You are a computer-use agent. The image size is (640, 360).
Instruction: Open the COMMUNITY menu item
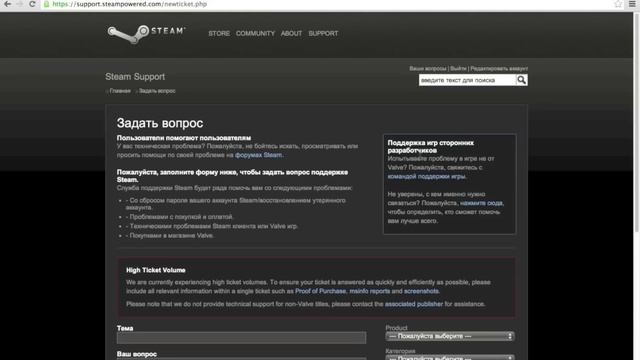[x=255, y=33]
